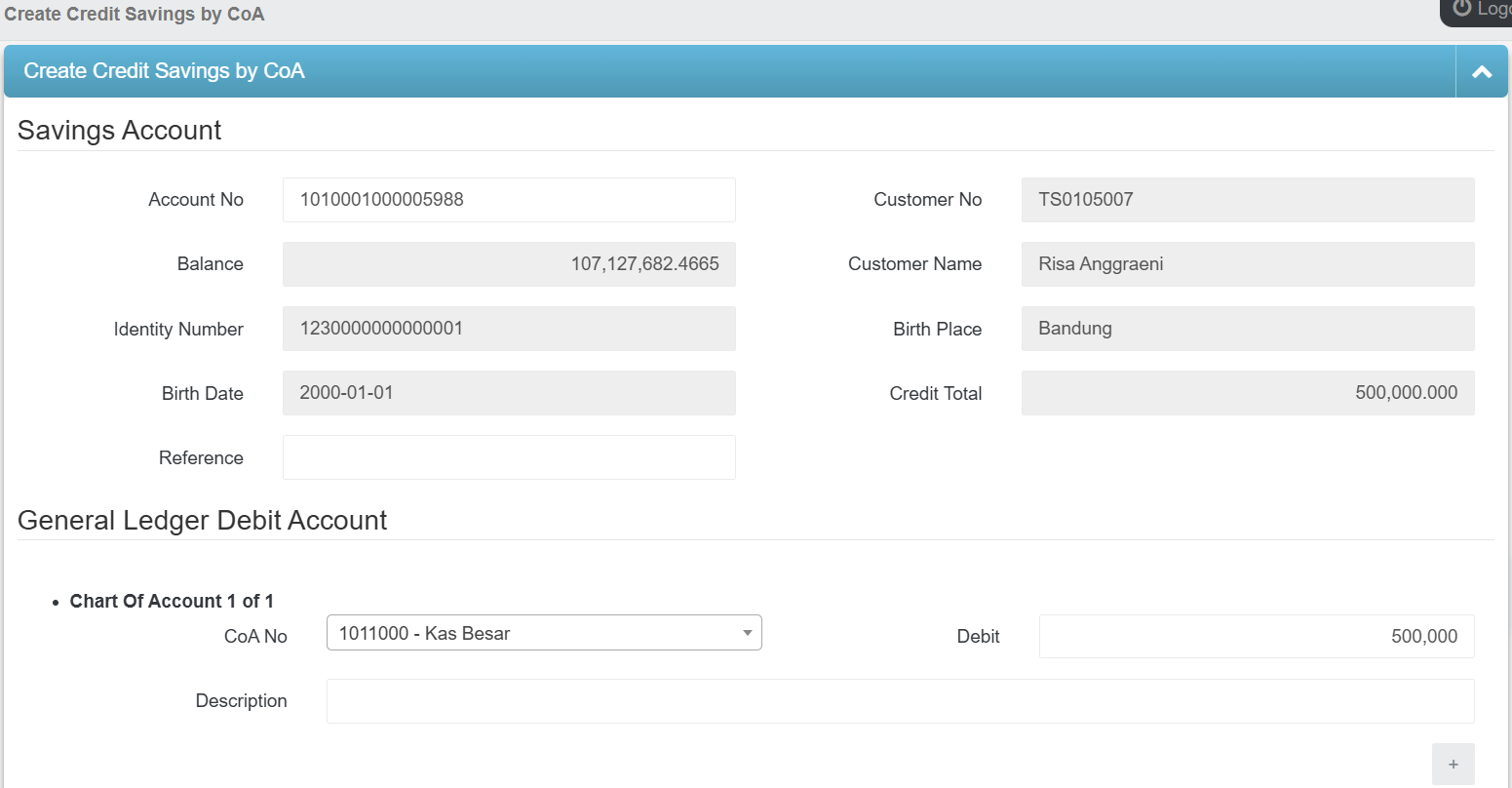1512x788 pixels.
Task: Click the Customer No field
Action: tap(1247, 200)
